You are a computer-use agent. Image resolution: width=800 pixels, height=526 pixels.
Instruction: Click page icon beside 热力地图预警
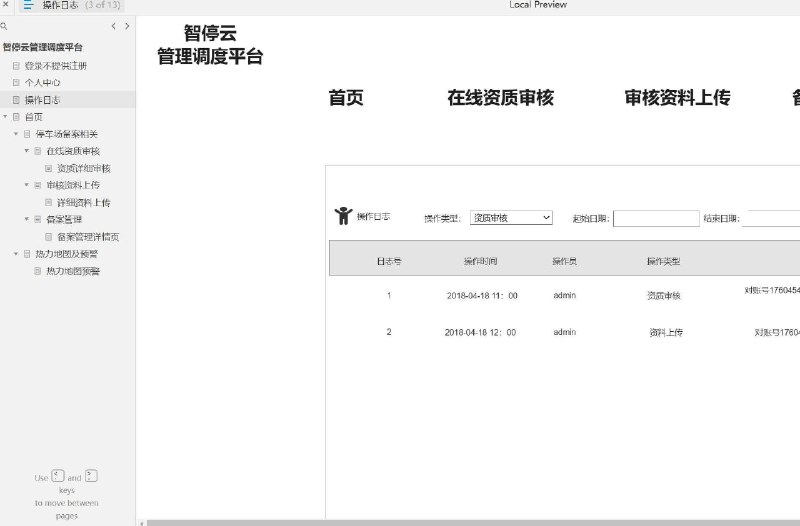(38, 271)
